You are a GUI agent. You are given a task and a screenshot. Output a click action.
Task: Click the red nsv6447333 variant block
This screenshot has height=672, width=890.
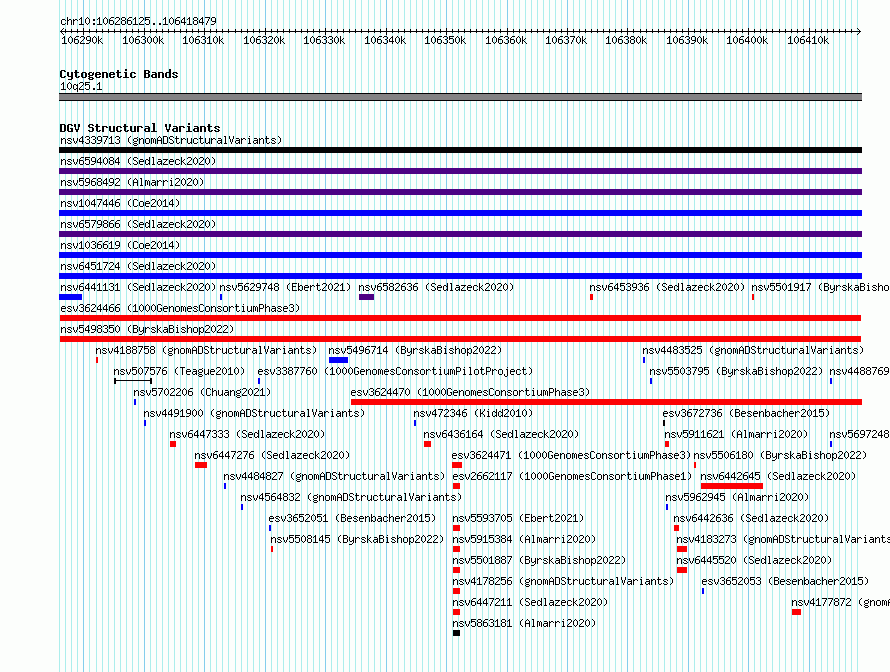click(x=173, y=444)
